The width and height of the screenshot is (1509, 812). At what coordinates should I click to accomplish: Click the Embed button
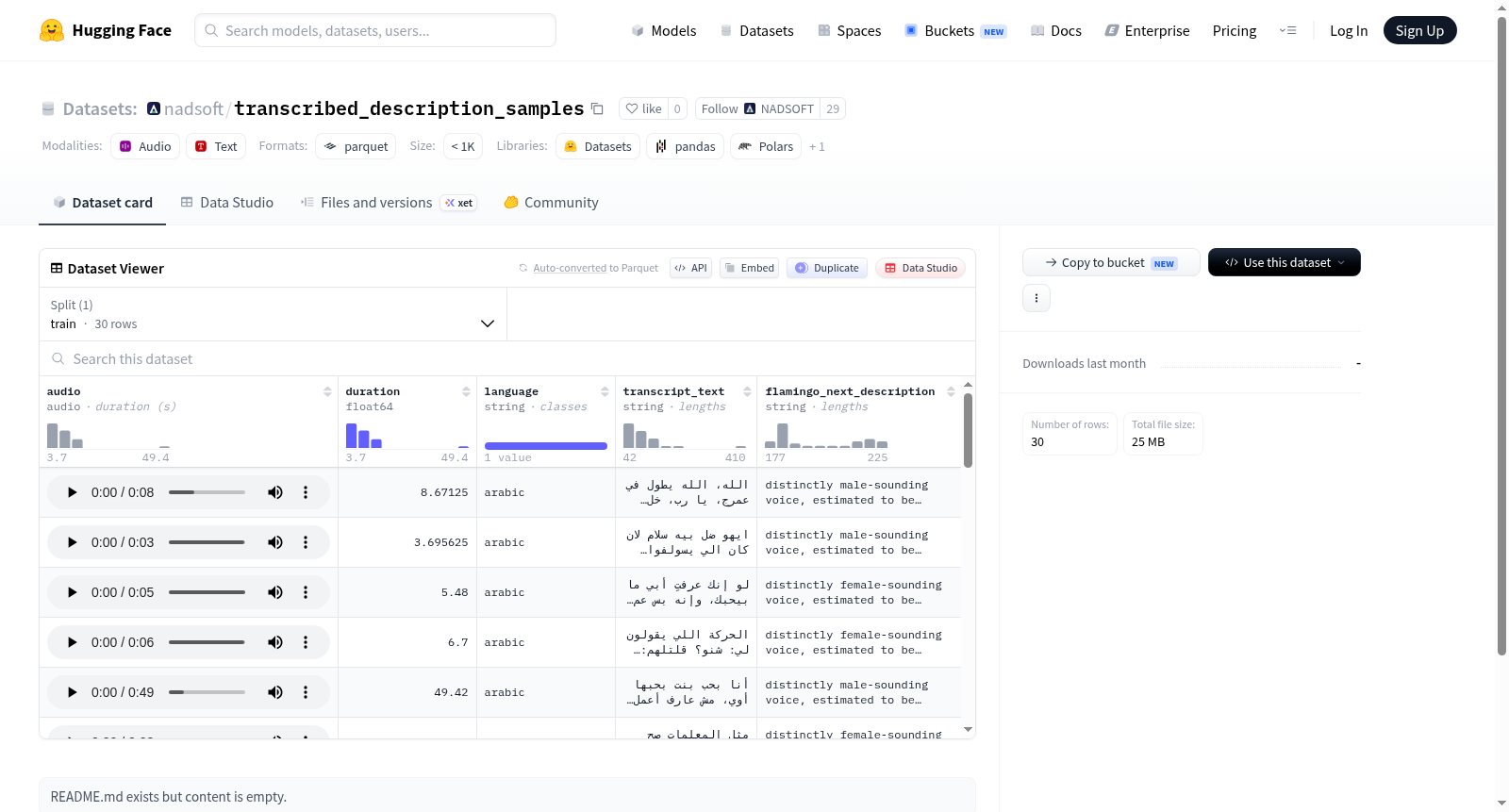pos(750,268)
